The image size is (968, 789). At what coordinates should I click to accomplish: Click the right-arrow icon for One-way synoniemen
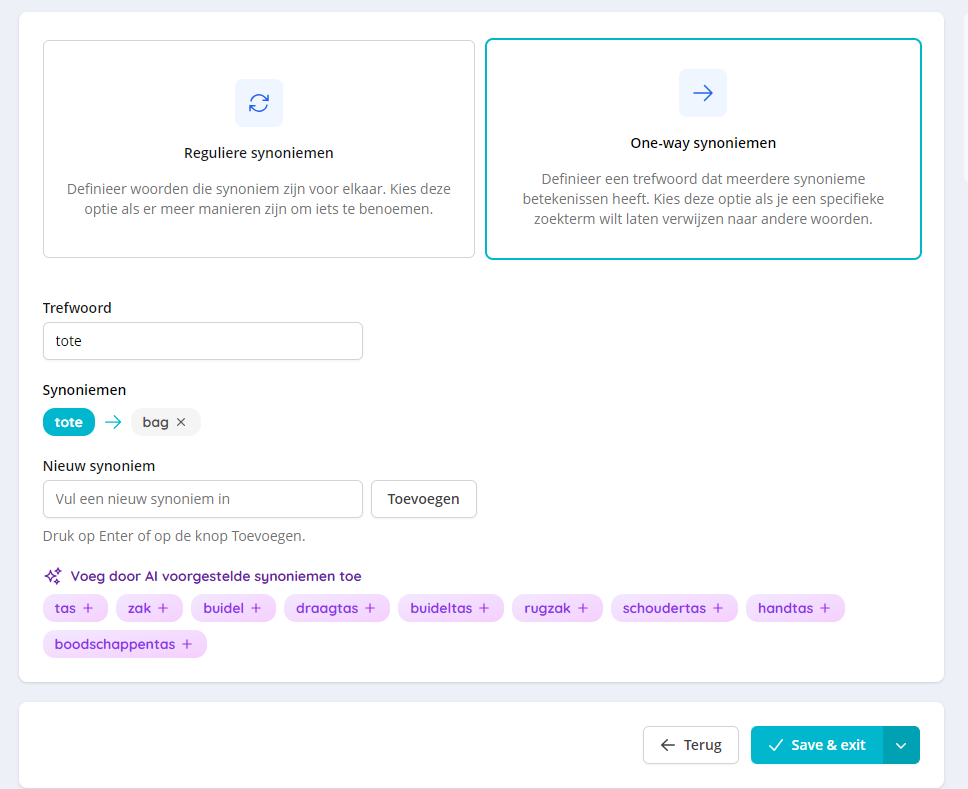click(x=702, y=93)
